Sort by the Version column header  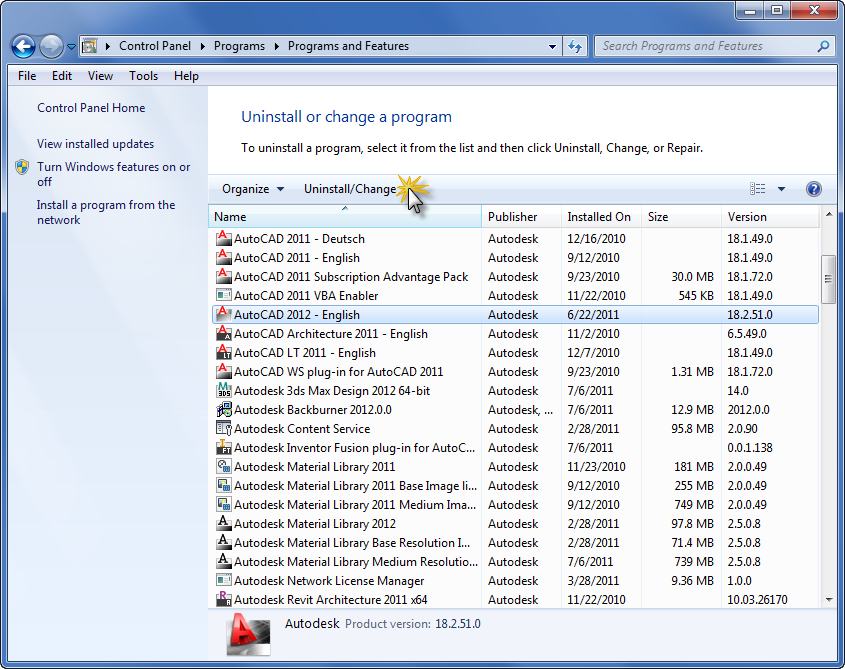pos(770,217)
